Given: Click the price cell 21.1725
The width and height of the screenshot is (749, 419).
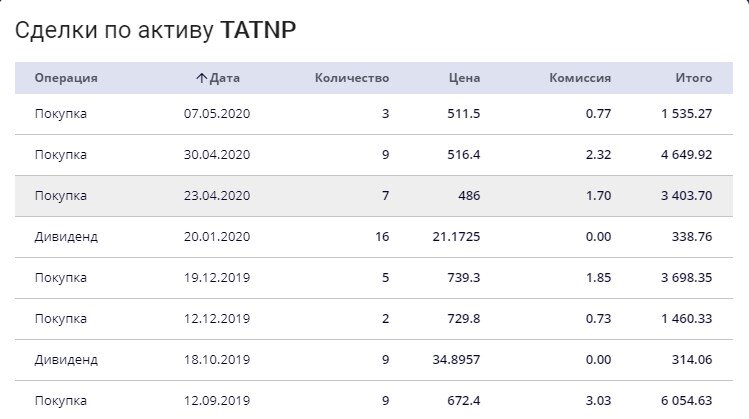Looking at the screenshot, I should click(456, 237).
